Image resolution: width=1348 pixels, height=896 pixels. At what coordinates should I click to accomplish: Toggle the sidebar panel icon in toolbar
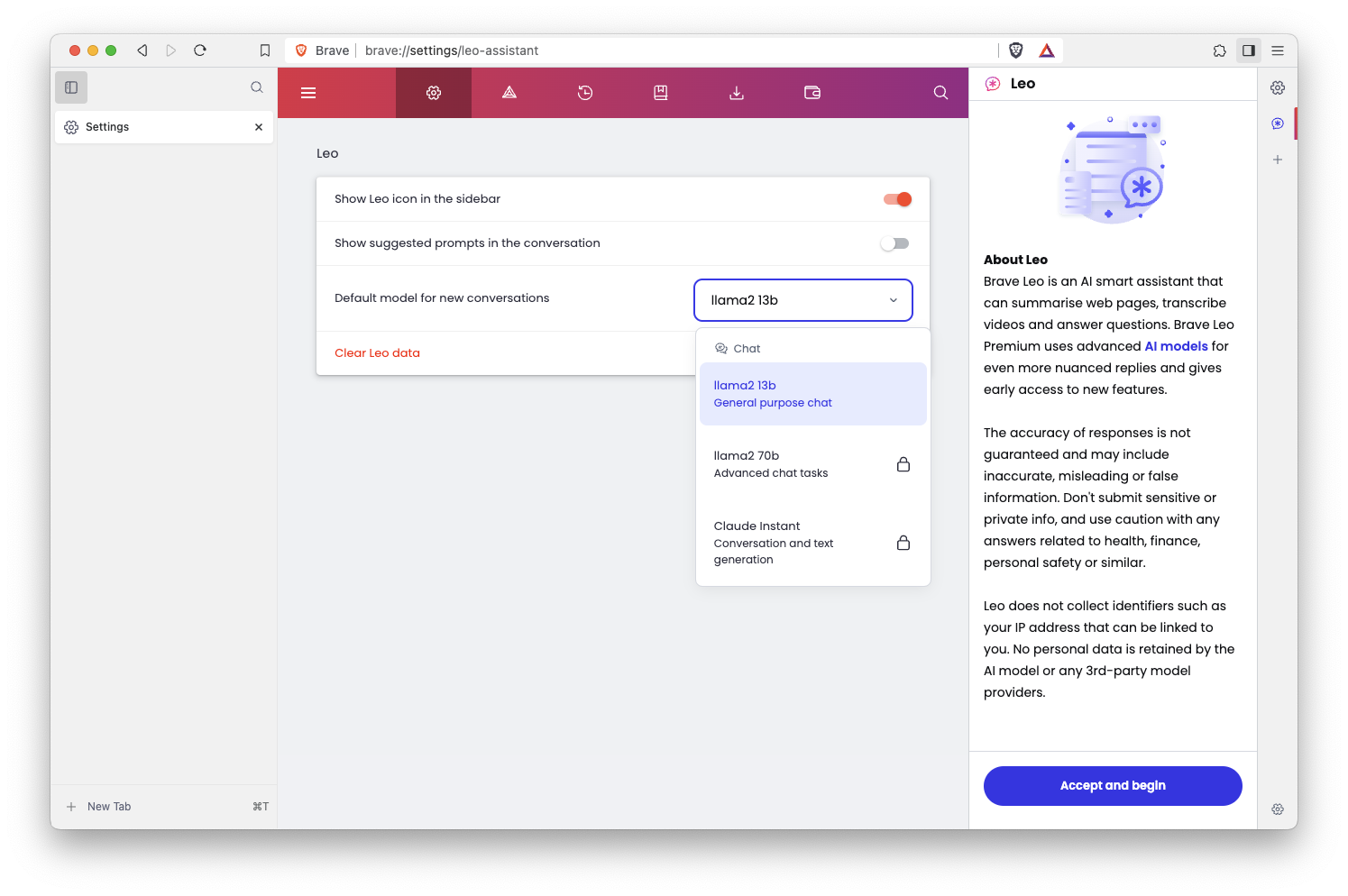click(1249, 50)
